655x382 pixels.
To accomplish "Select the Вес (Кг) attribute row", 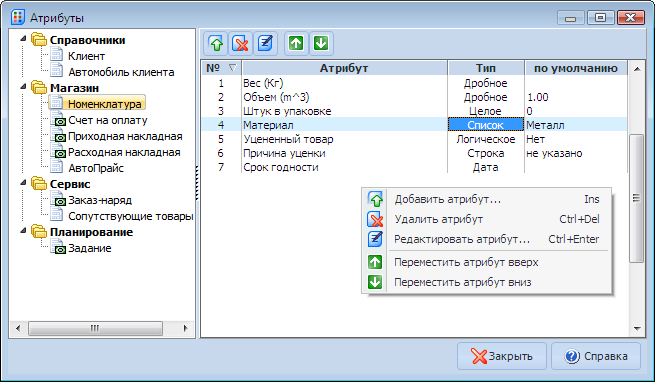I will [414, 83].
